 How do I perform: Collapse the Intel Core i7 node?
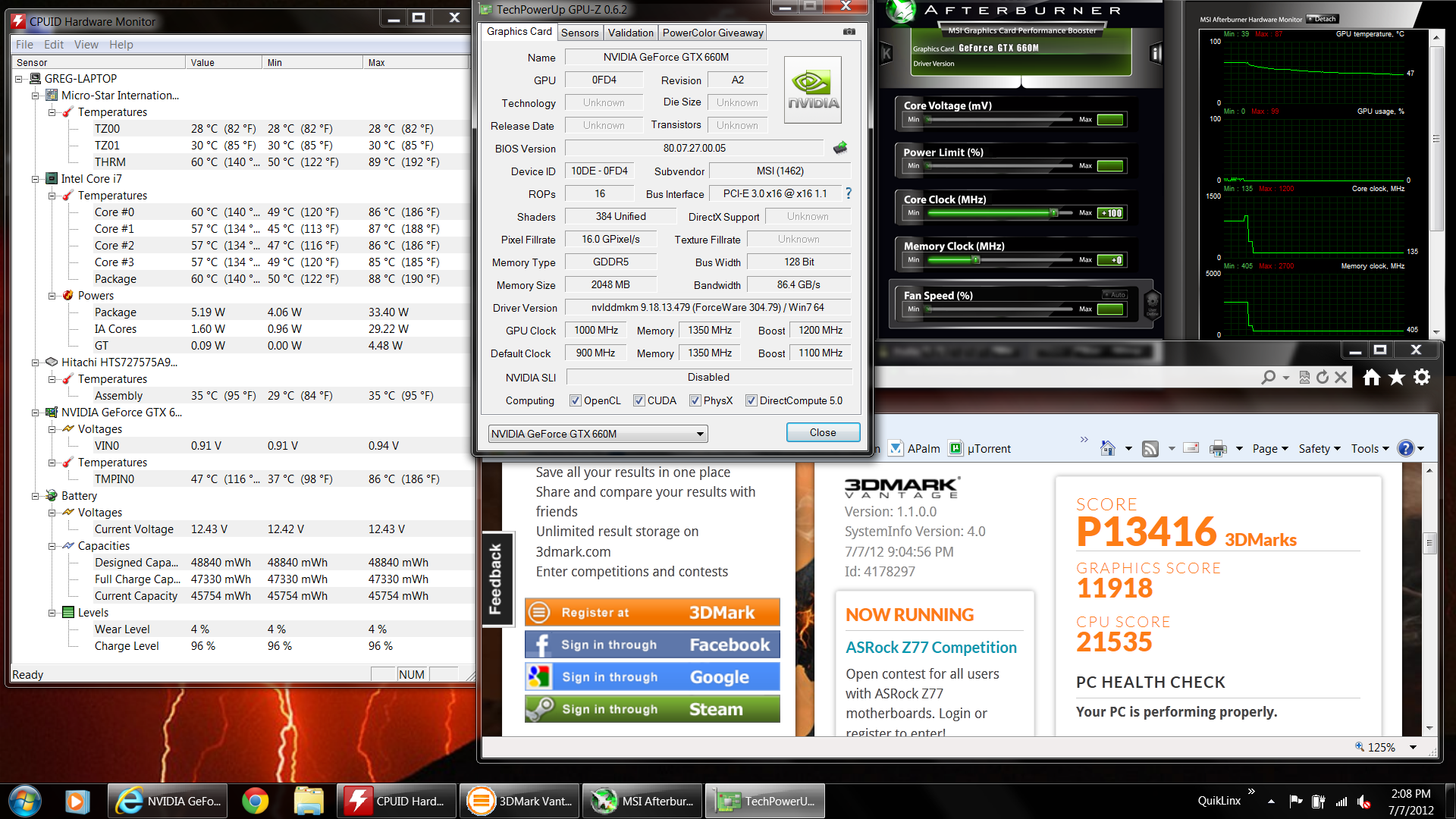(x=35, y=179)
